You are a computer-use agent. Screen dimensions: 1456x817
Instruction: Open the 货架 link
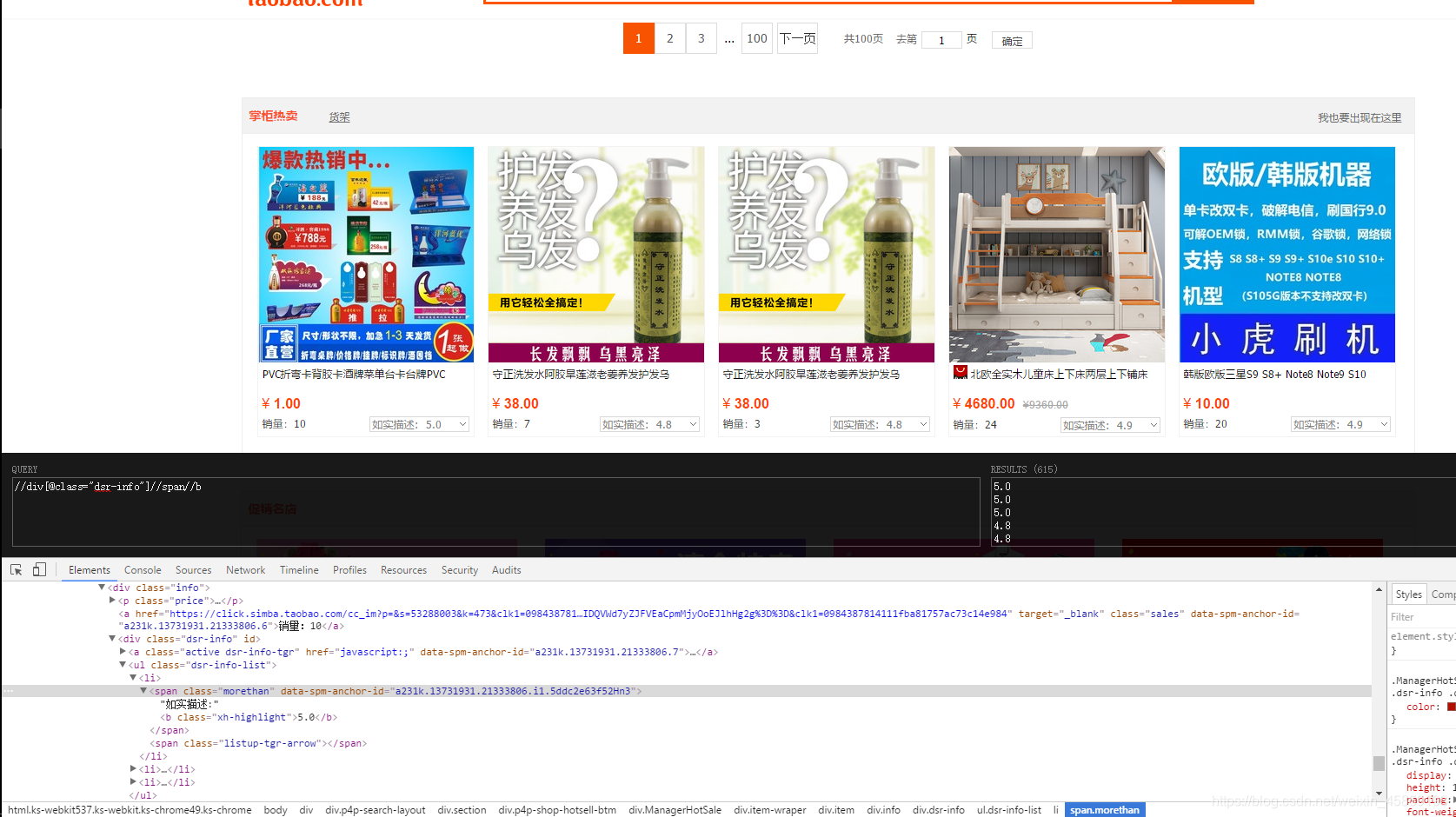click(340, 117)
